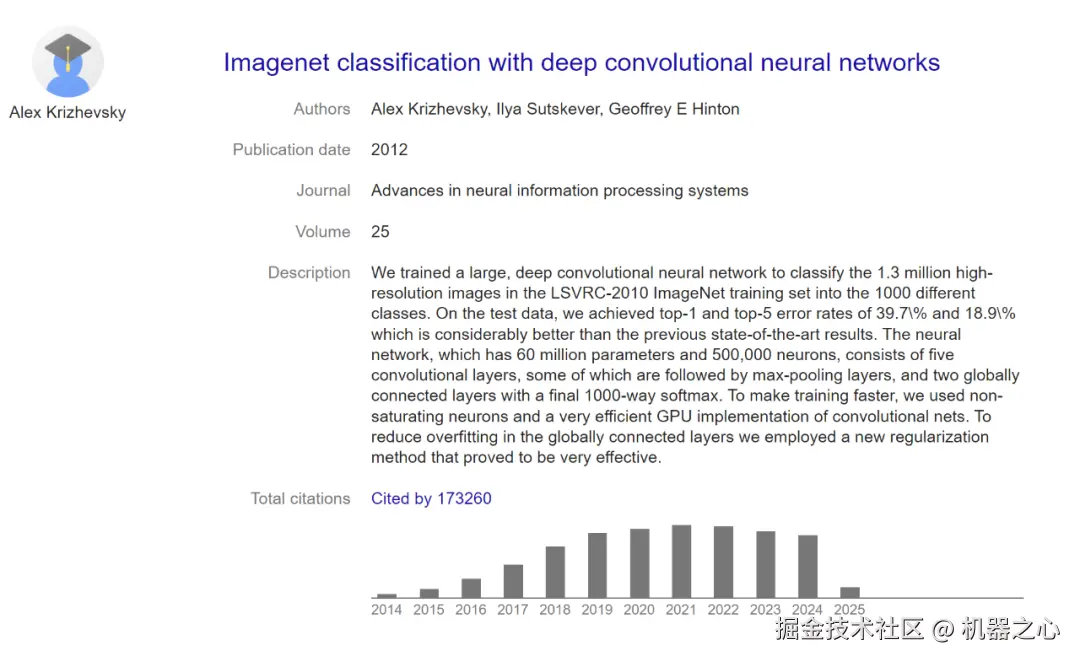Select the 2022 citation bar
Viewport: 1080px width, 662px height.
723,562
